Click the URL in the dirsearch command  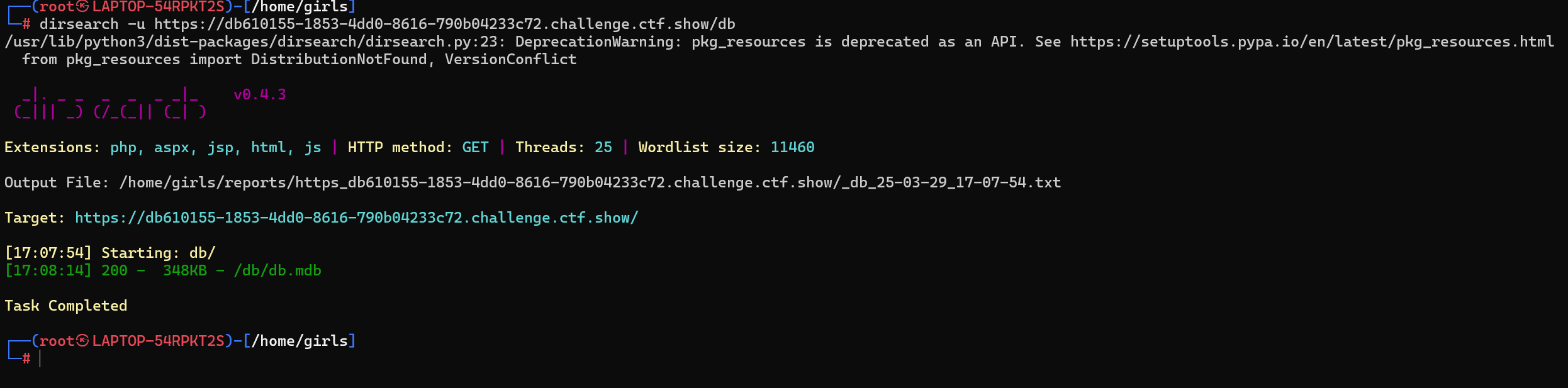pos(444,25)
